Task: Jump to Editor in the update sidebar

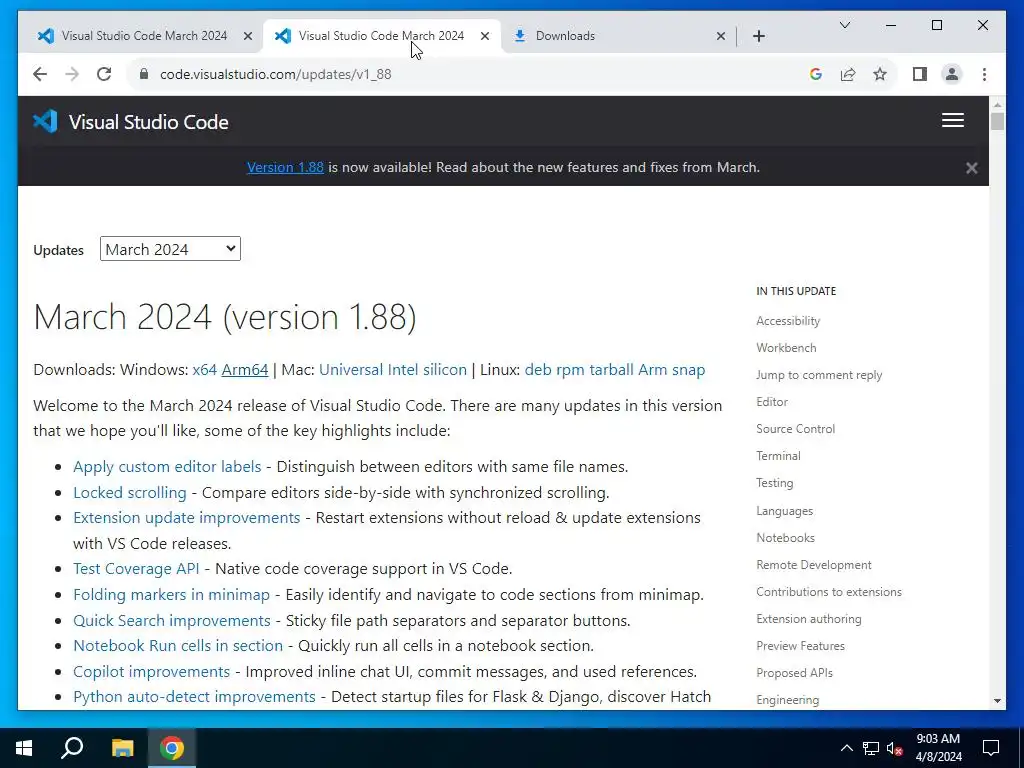Action: tap(772, 402)
